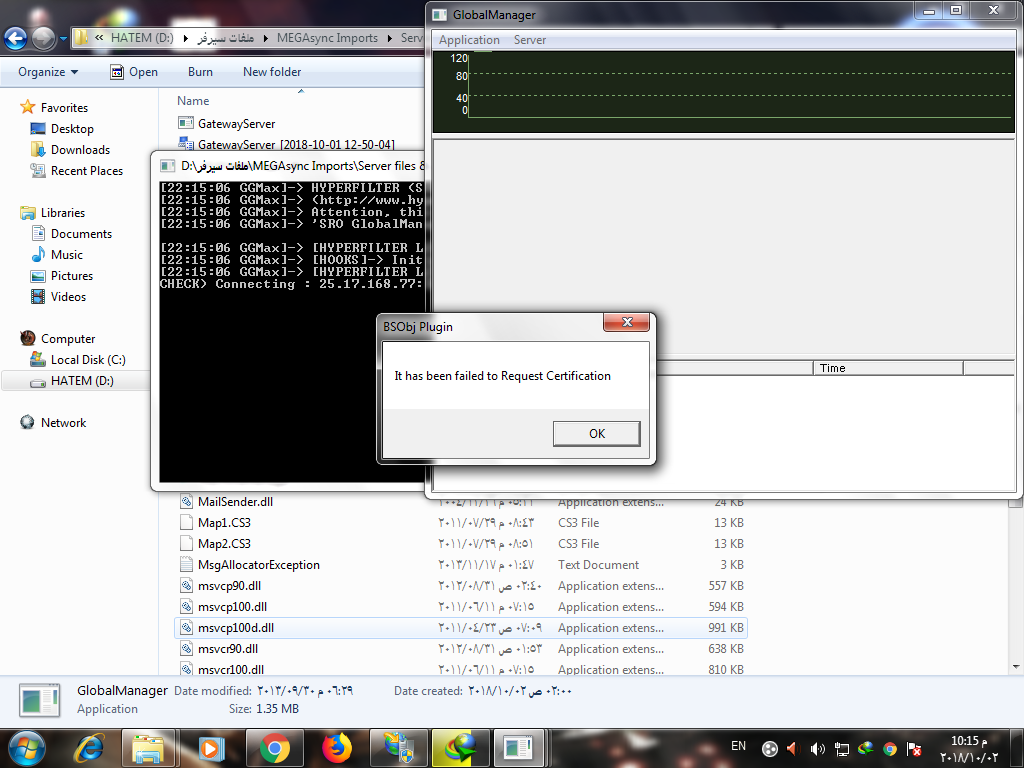Sort files by the Name column header

coord(193,101)
